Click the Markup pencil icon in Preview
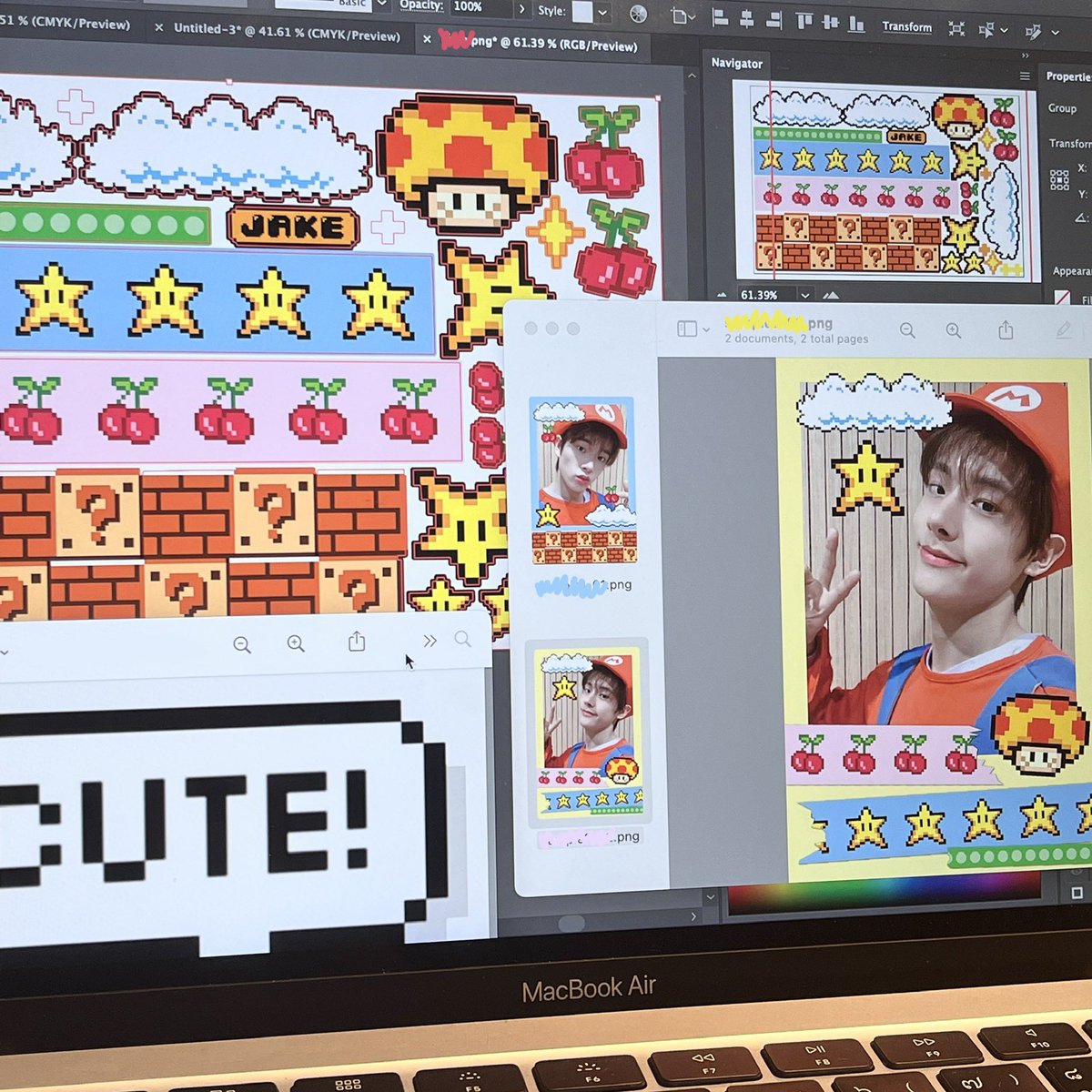 [1064, 331]
